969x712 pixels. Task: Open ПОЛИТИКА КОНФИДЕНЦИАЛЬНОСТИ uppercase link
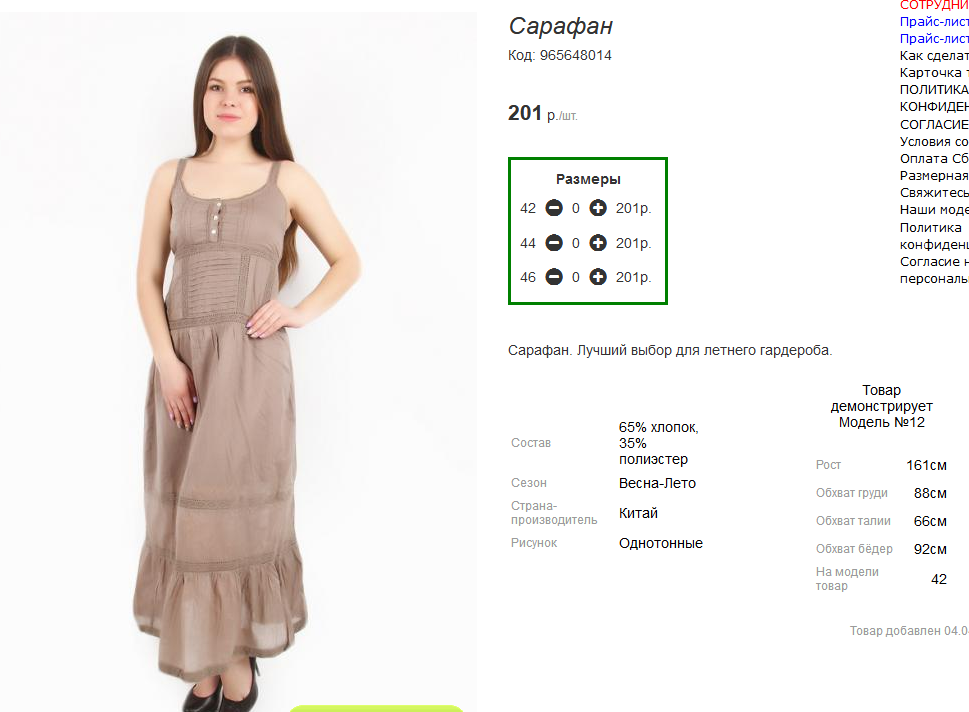coord(934,98)
